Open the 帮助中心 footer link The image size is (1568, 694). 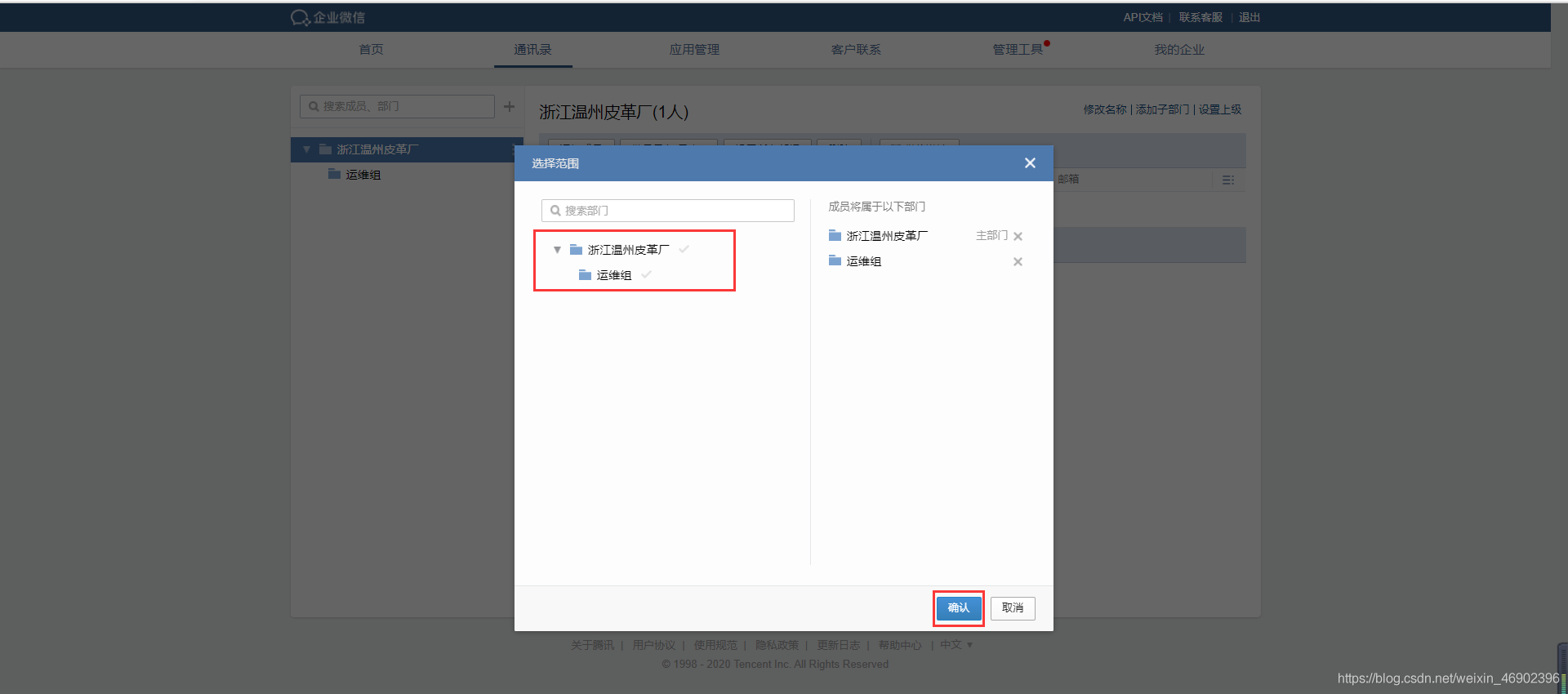pyautogui.click(x=900, y=645)
